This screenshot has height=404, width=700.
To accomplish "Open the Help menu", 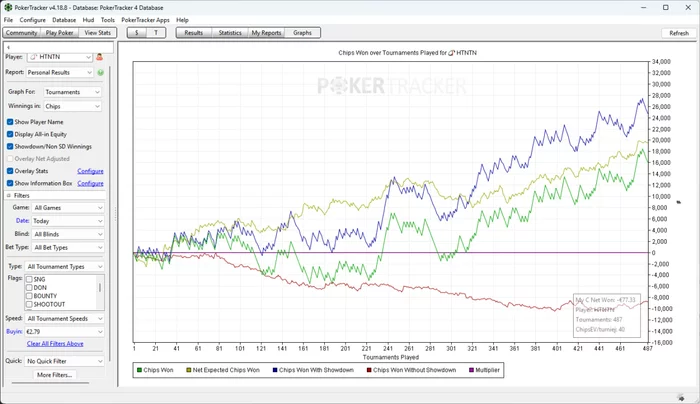I will (182, 20).
